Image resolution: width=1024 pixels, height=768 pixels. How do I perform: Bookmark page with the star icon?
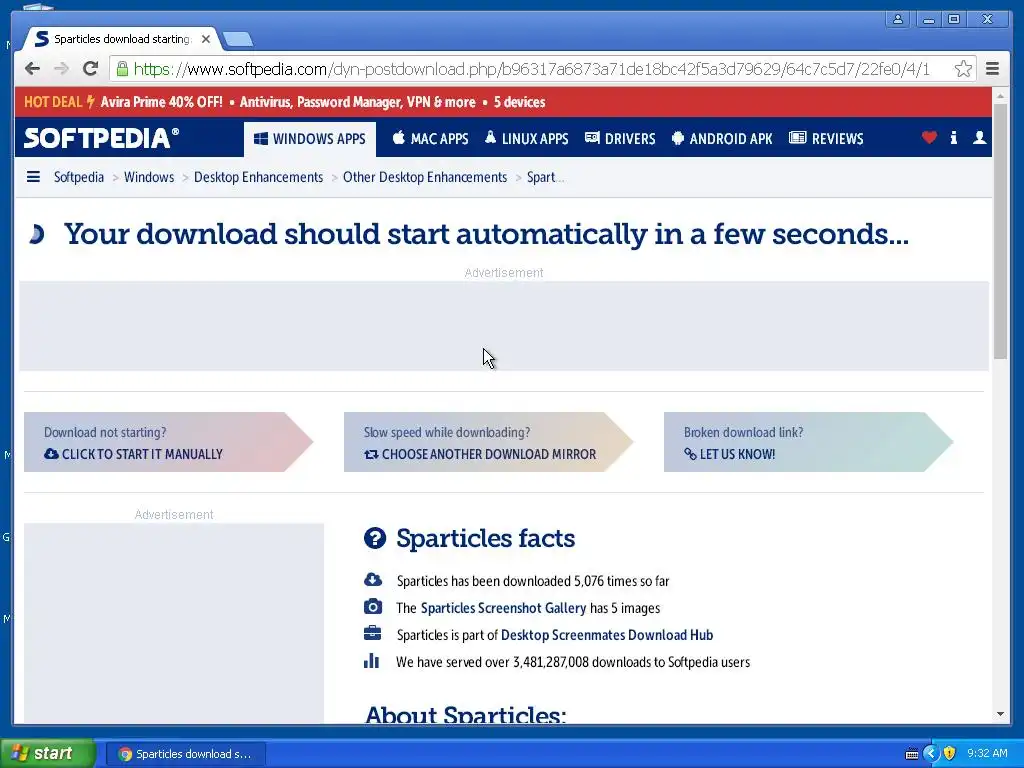click(963, 69)
